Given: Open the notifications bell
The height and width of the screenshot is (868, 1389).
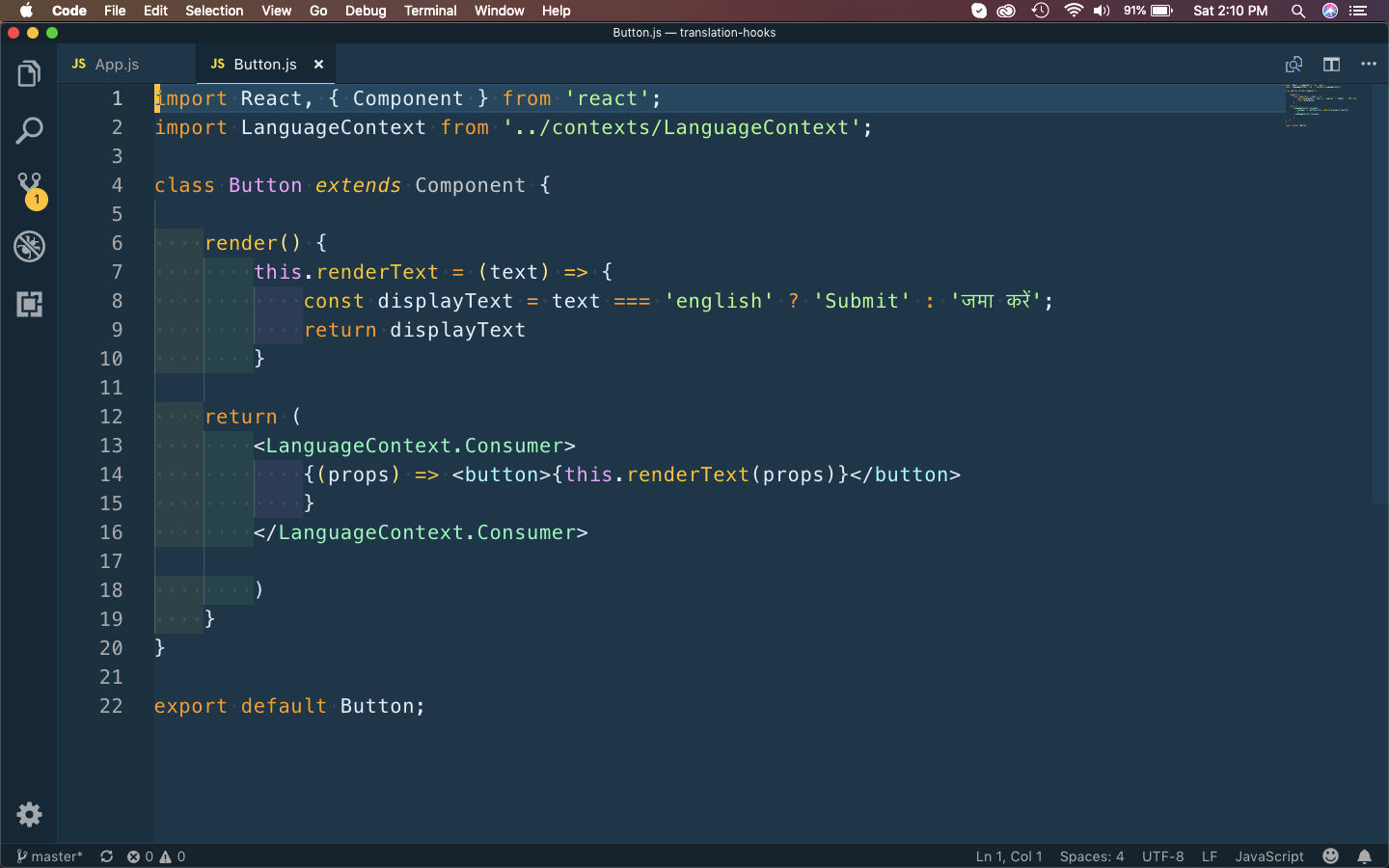Looking at the screenshot, I should click(x=1365, y=856).
